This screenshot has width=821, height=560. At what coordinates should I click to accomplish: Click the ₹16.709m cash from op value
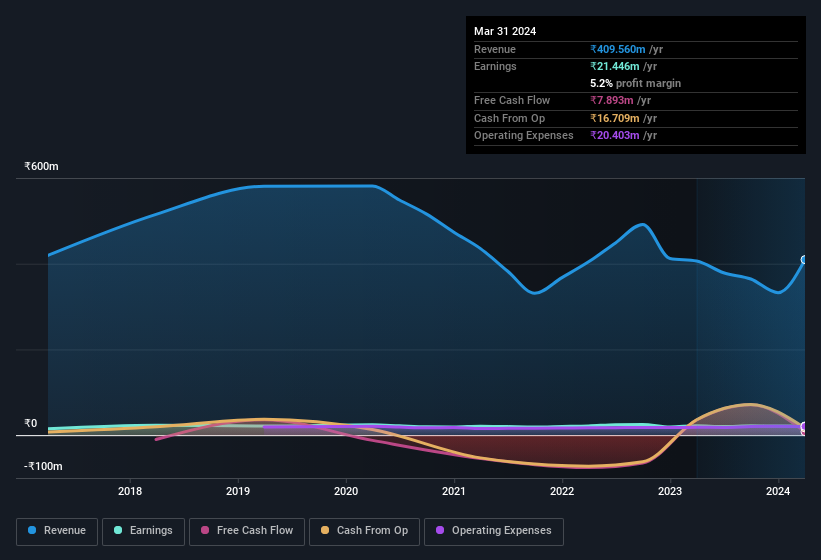tap(615, 118)
